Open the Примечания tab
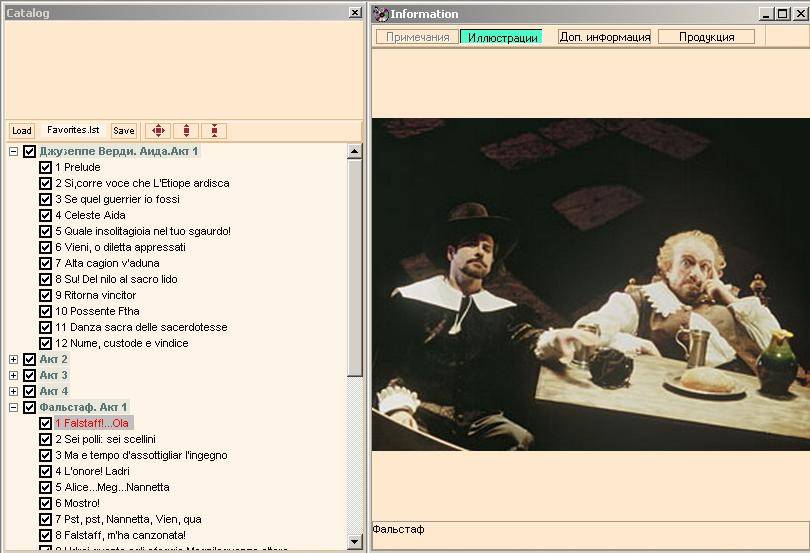The height and width of the screenshot is (553, 810). click(417, 37)
